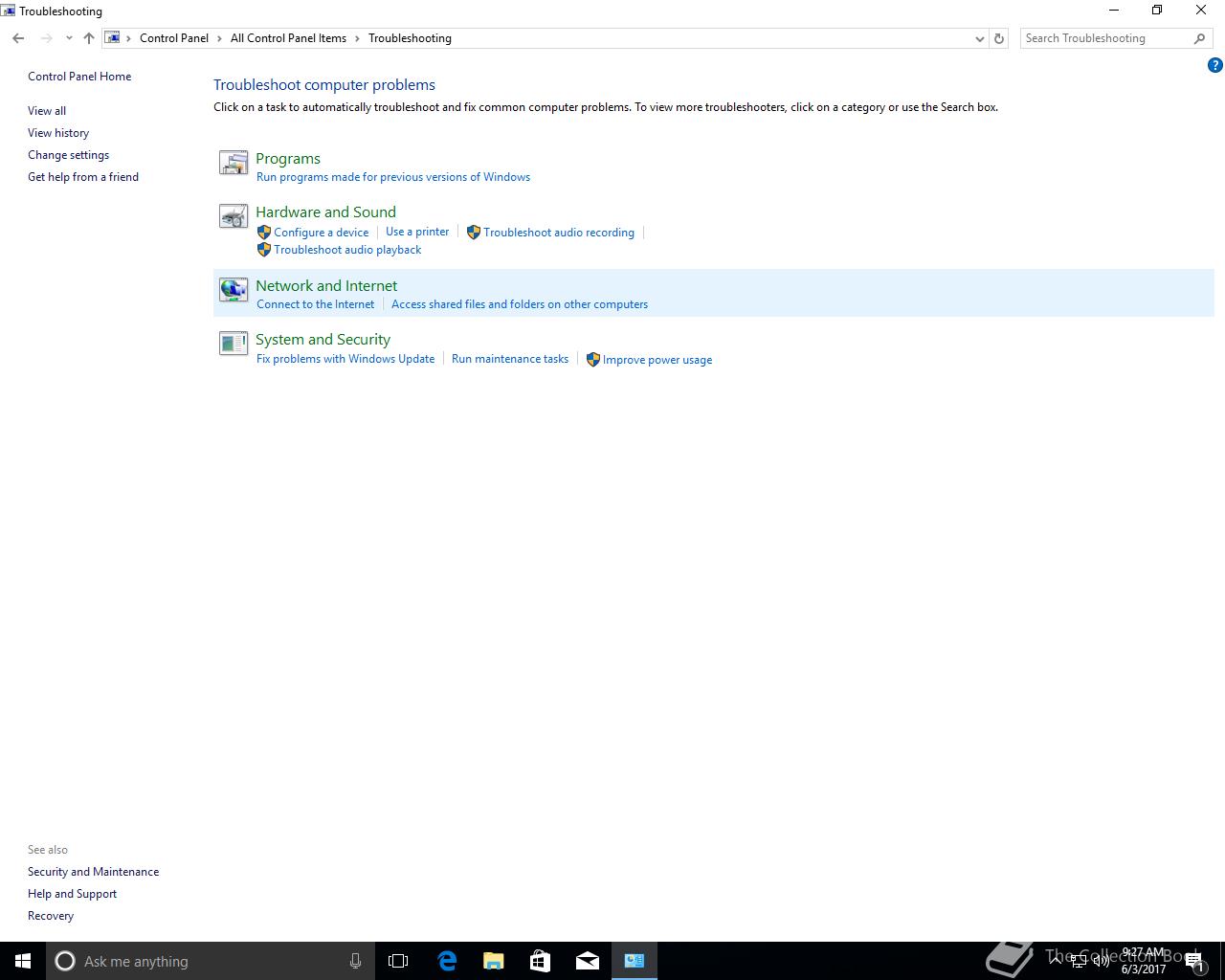This screenshot has width=1225, height=980.
Task: Click the Ask me anything search box
Action: [211, 961]
